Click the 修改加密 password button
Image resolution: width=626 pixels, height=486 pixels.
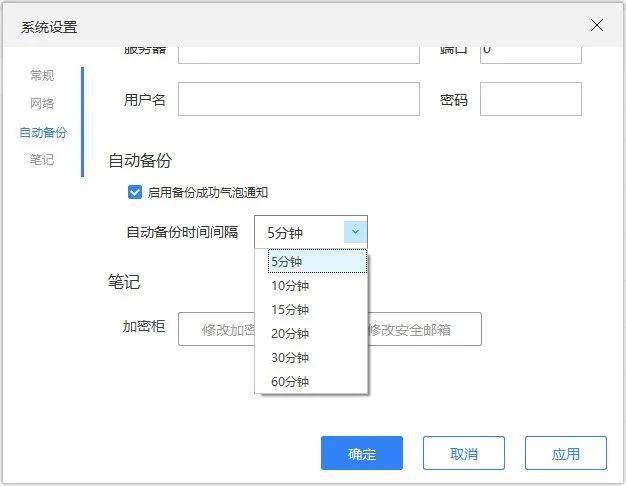click(216, 329)
